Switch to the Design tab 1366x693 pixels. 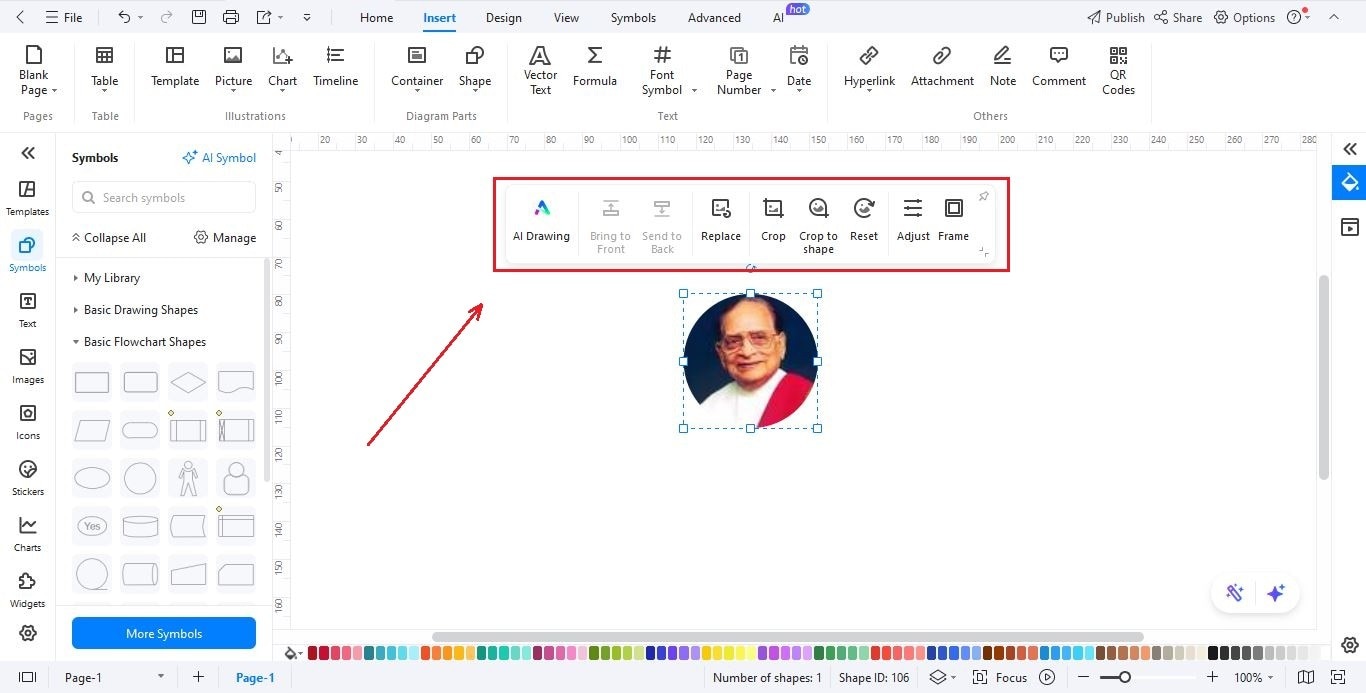tap(503, 17)
